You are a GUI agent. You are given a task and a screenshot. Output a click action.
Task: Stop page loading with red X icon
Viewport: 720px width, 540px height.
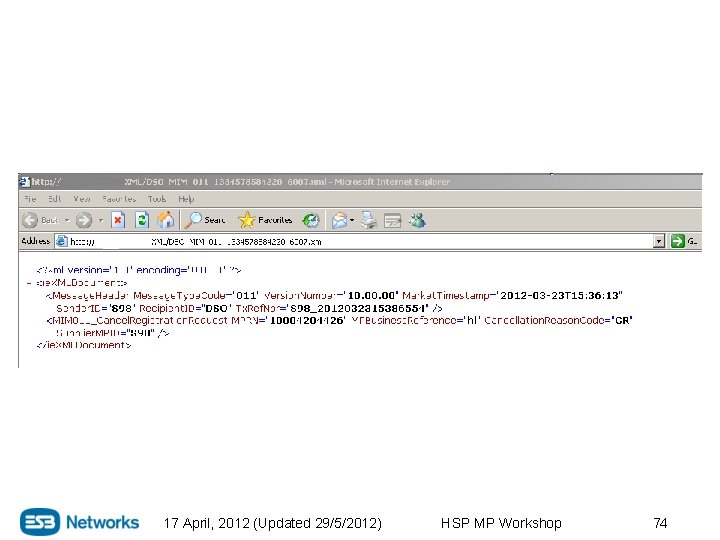[118, 220]
